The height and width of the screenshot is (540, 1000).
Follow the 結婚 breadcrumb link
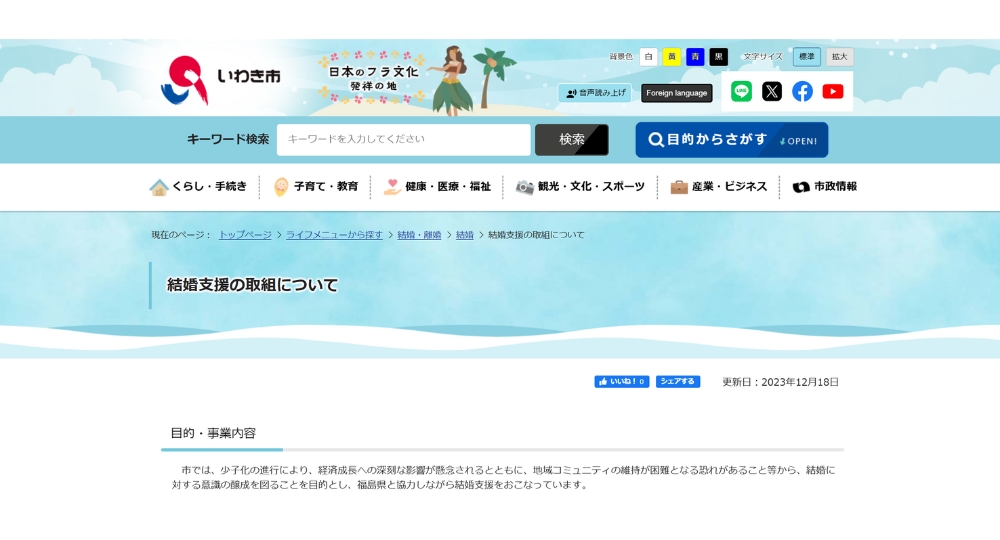pos(465,235)
